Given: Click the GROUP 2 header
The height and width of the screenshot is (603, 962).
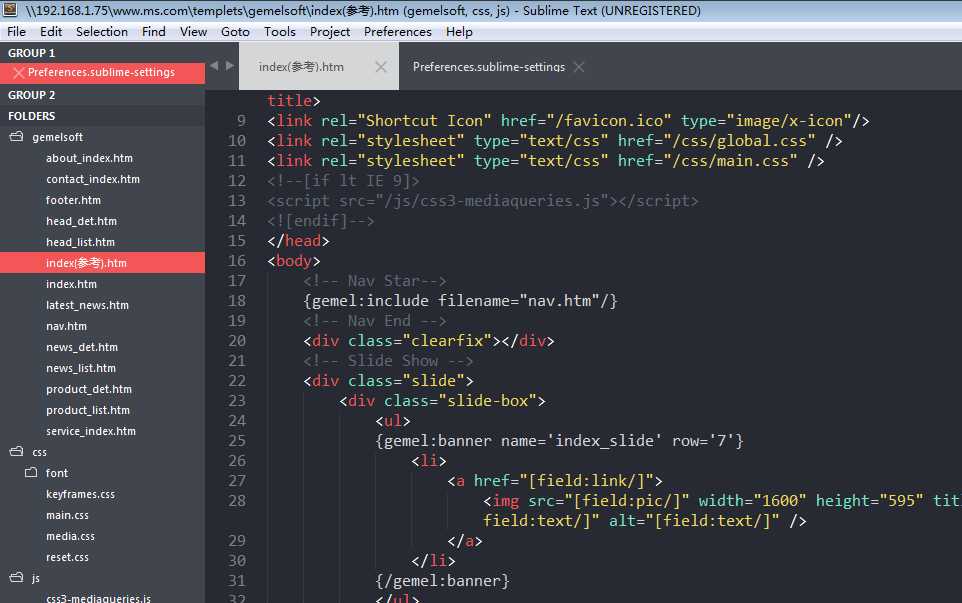Looking at the screenshot, I should click(31, 95).
